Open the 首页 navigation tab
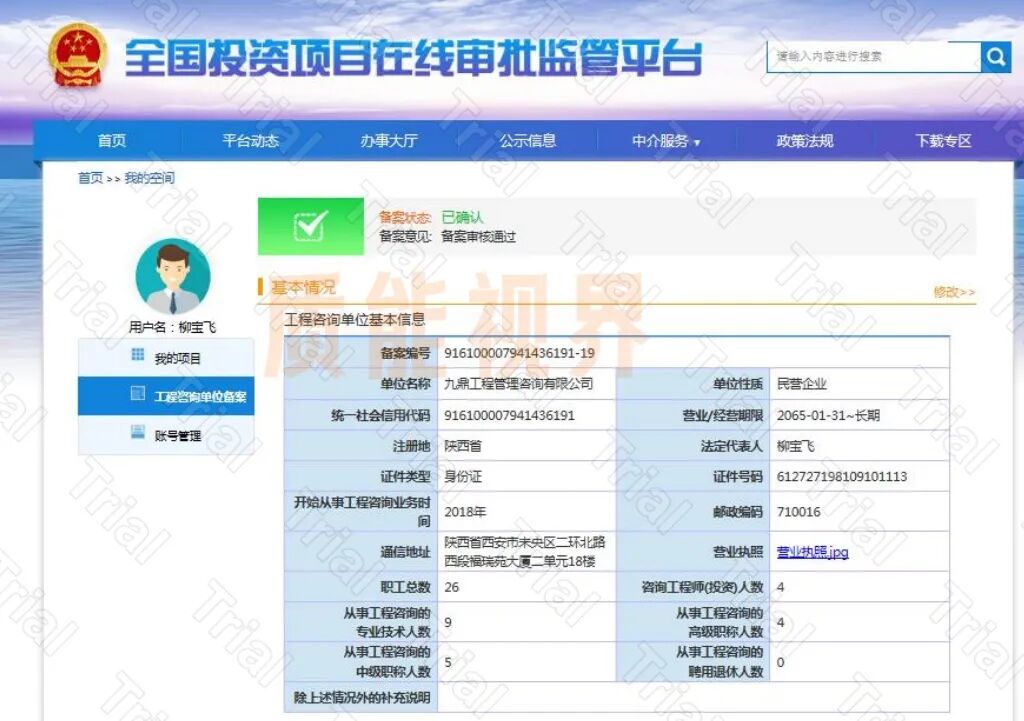The height and width of the screenshot is (721, 1024). (112, 141)
